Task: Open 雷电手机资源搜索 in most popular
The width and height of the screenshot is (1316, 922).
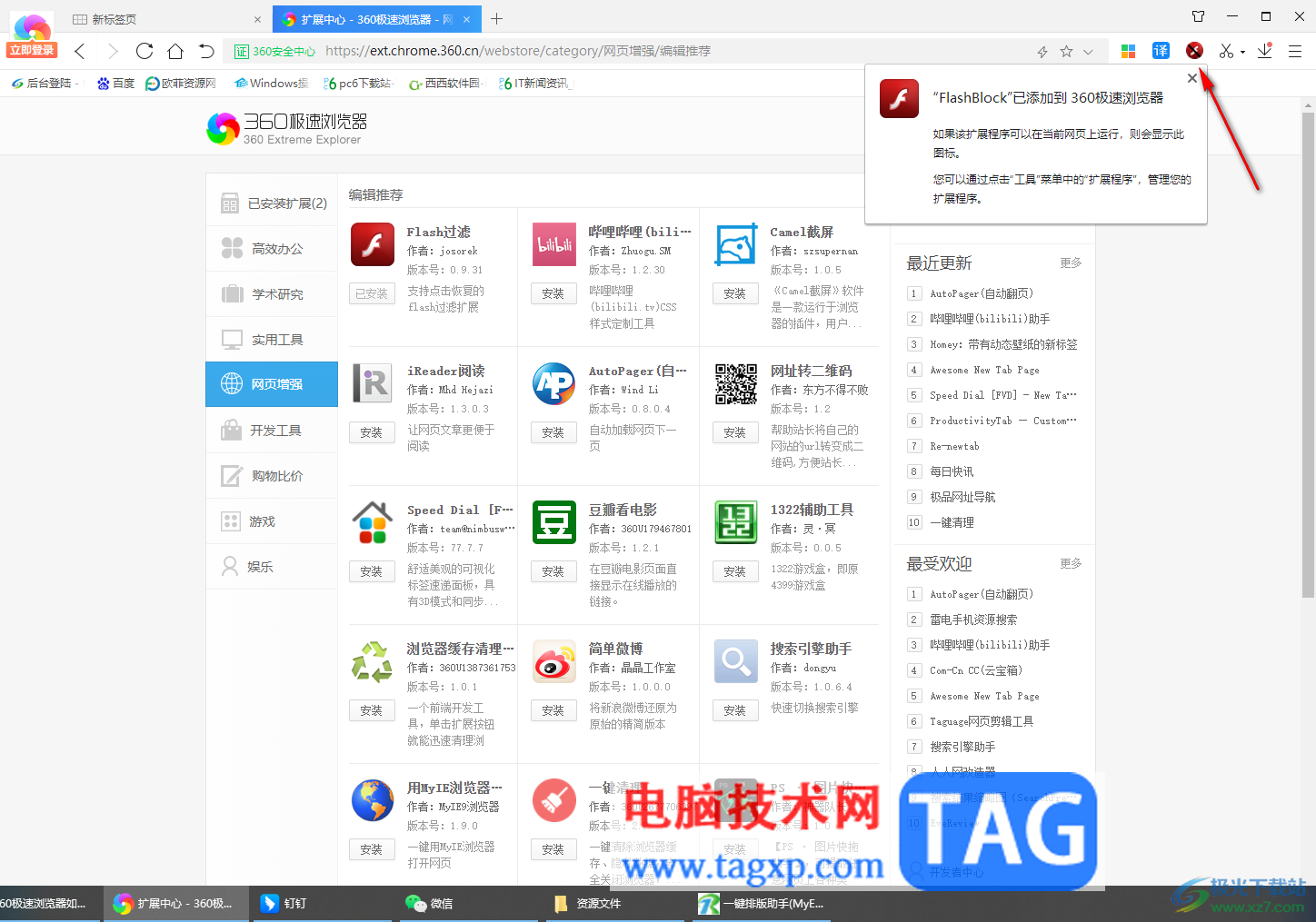Action: pyautogui.click(x=973, y=620)
